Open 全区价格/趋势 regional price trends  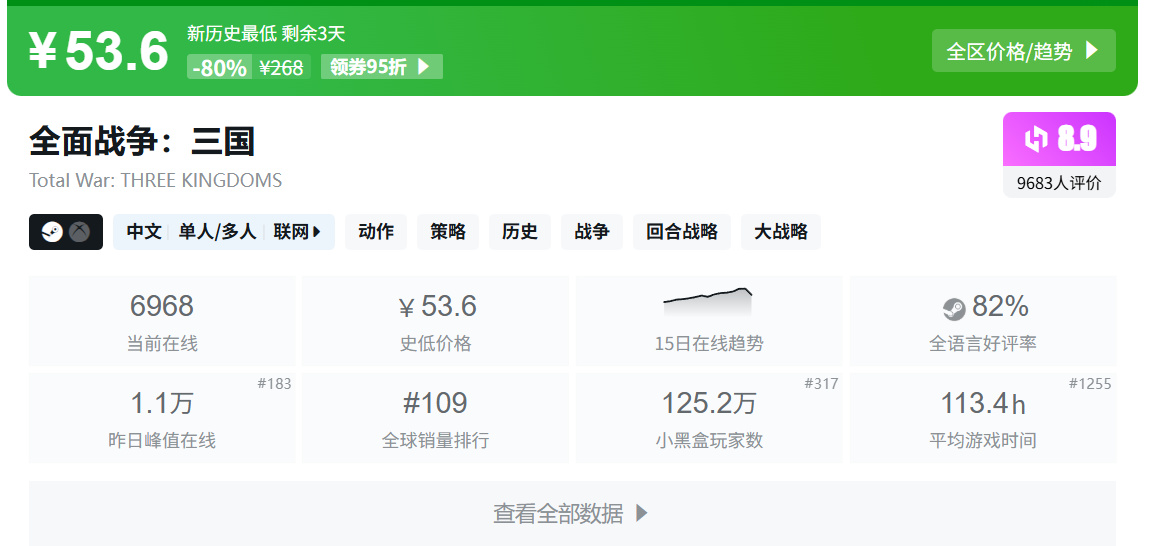tap(1023, 51)
